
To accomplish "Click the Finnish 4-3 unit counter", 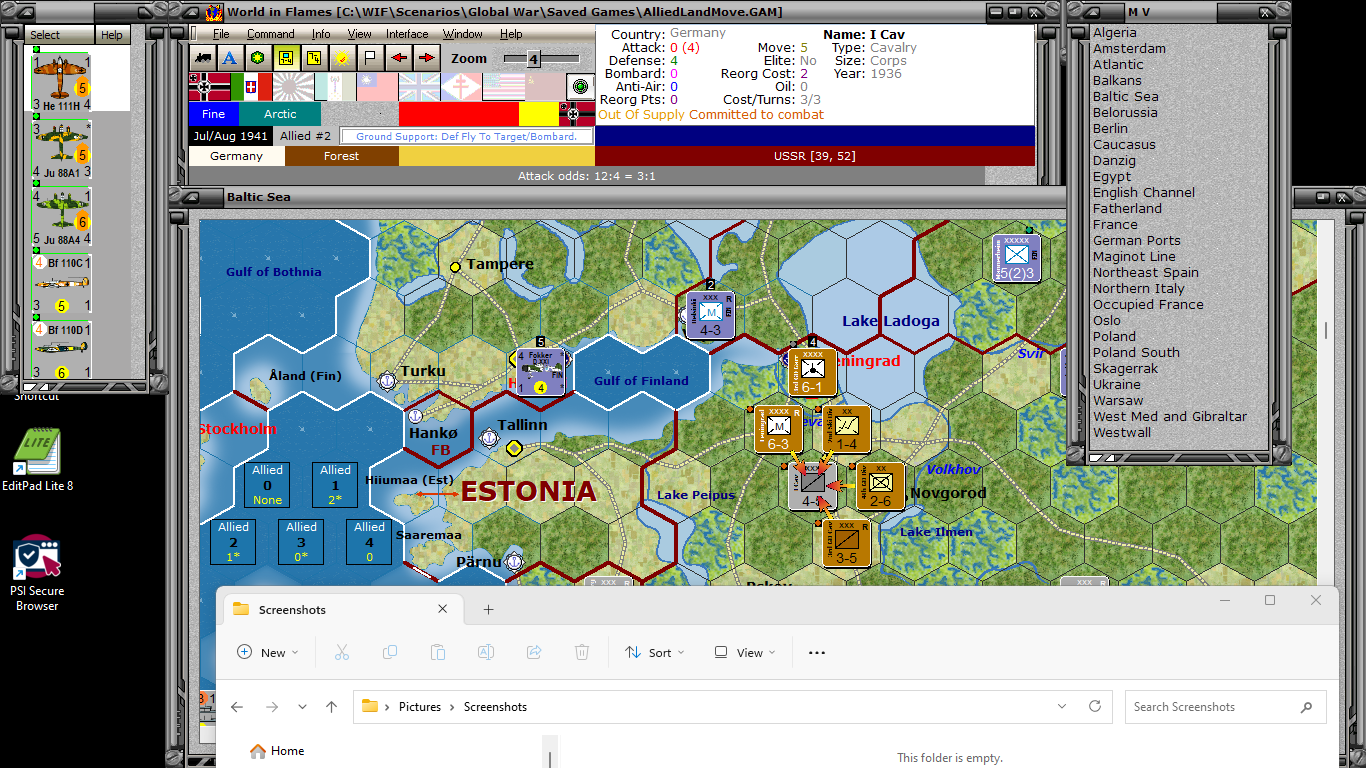I will pos(710,314).
